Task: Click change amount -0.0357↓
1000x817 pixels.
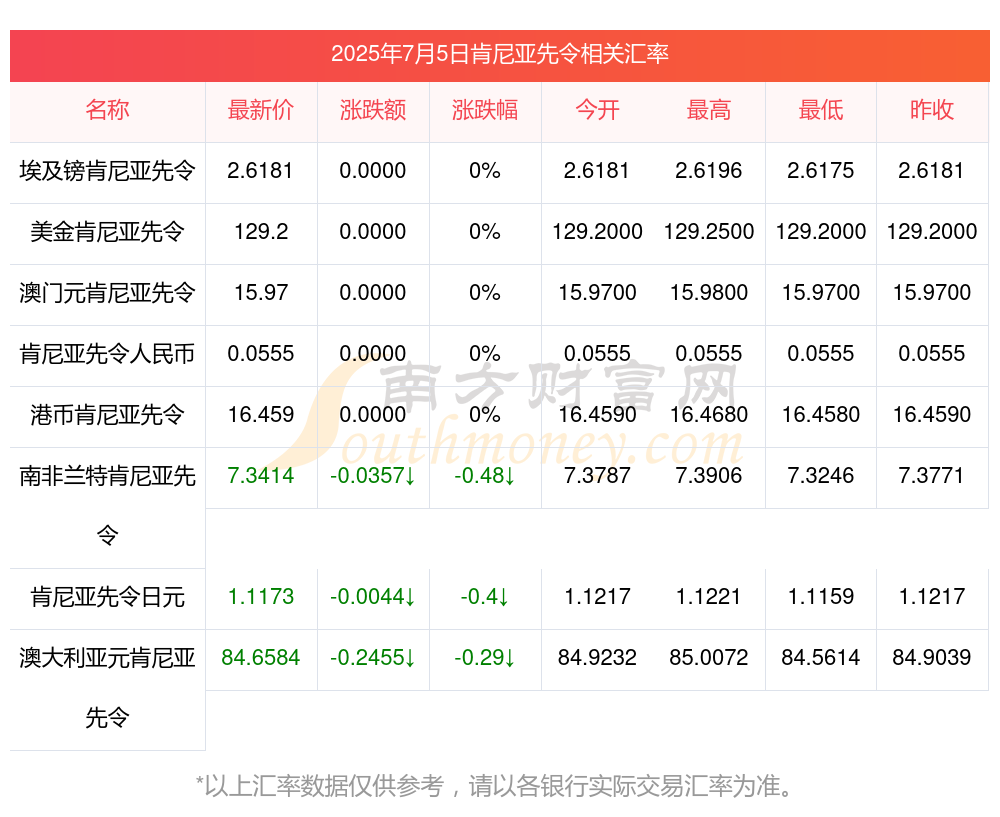Action: (x=373, y=476)
